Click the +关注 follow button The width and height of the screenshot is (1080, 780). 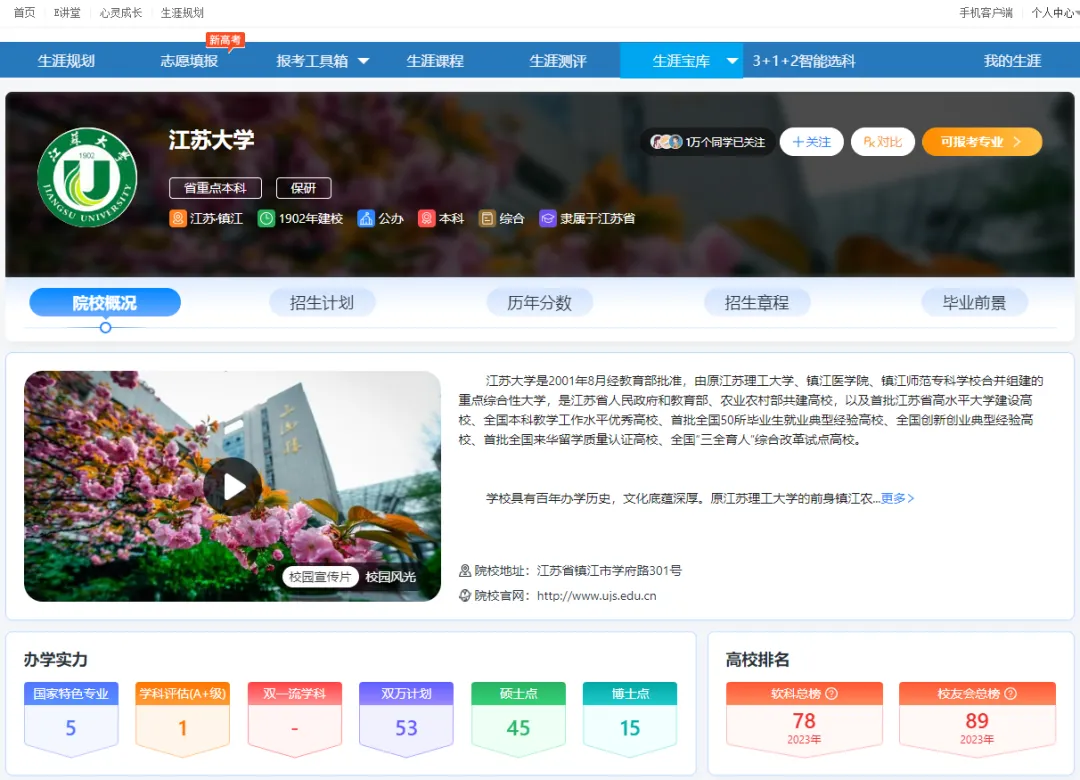(x=811, y=142)
